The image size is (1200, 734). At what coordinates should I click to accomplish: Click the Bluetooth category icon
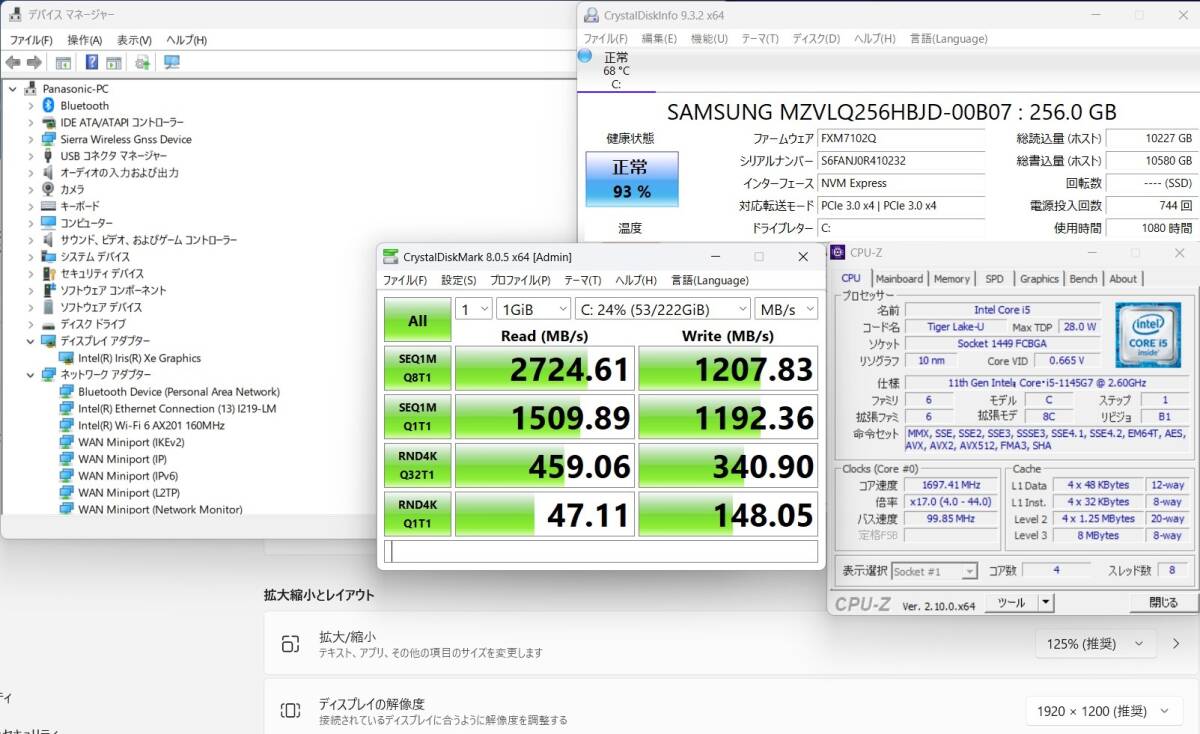click(48, 105)
